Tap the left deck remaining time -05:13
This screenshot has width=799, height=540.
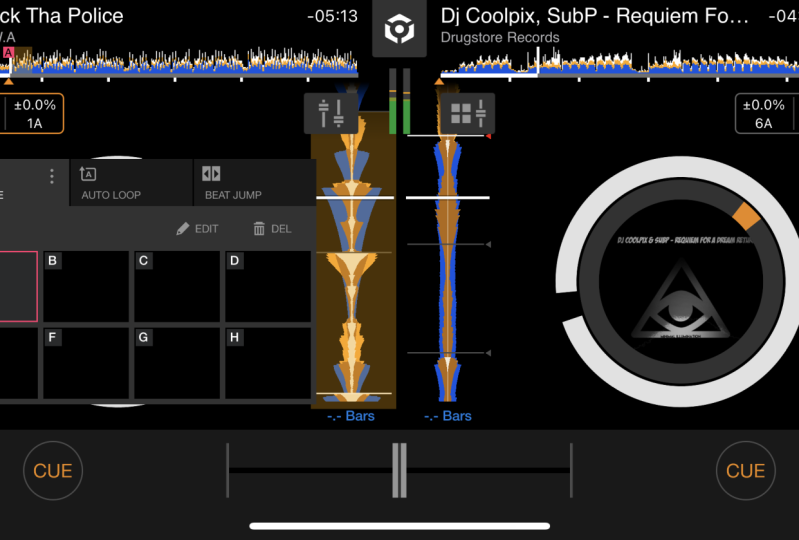(x=332, y=16)
